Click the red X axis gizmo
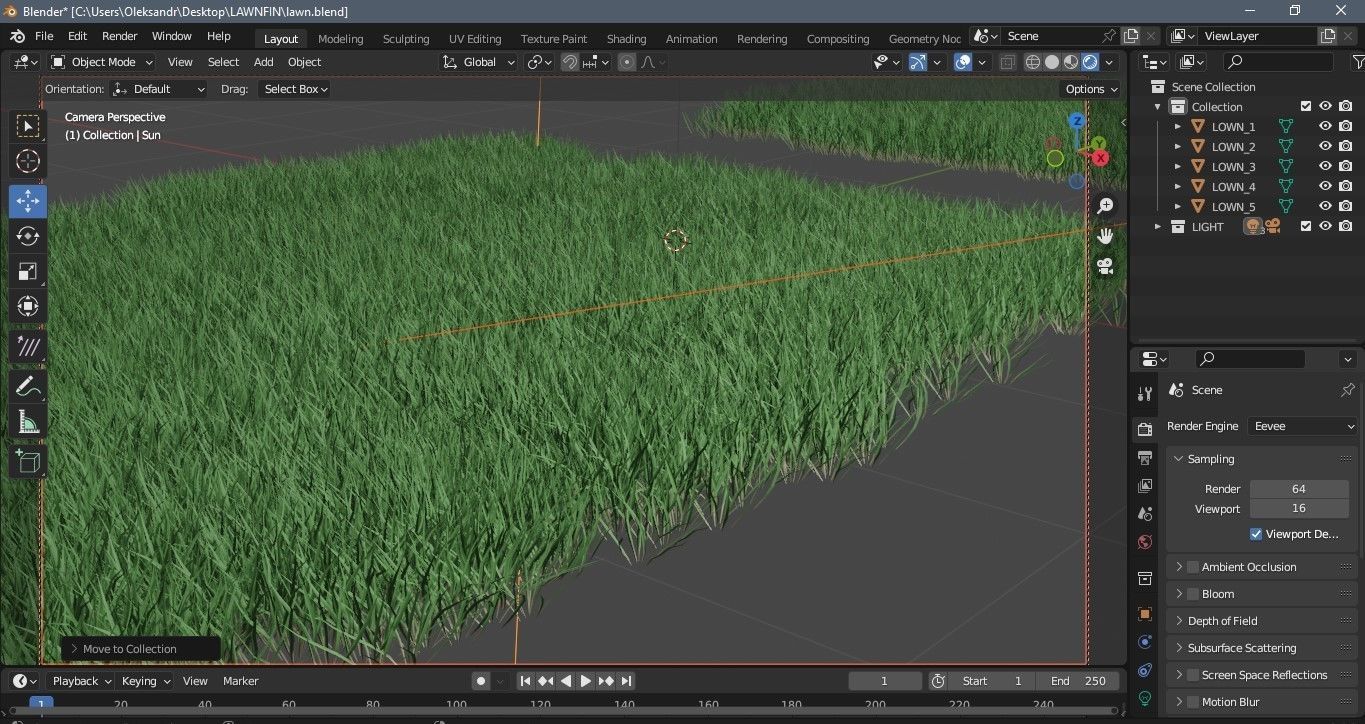 1101,158
